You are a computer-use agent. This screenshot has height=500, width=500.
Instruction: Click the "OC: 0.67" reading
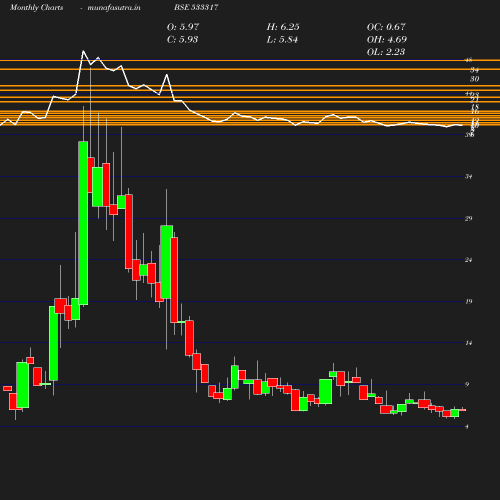point(386,27)
